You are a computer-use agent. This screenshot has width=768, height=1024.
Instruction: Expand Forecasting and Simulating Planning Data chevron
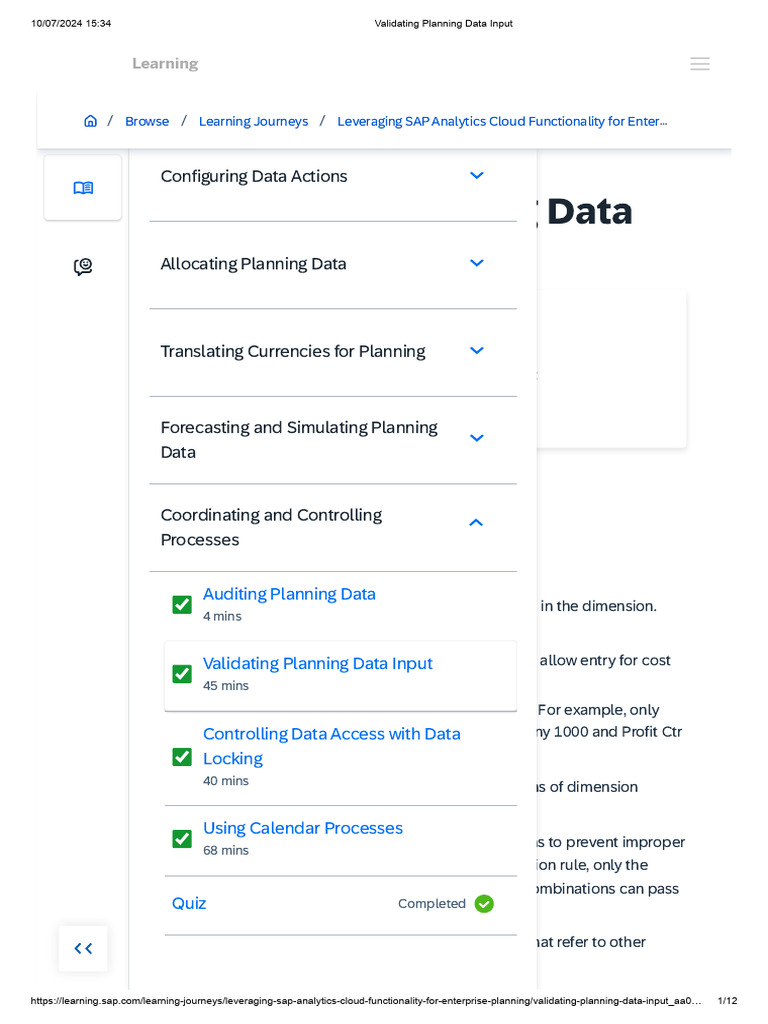tap(477, 439)
